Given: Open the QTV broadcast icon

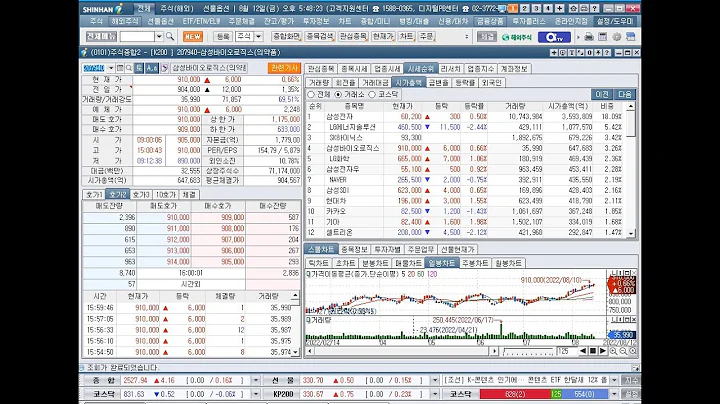Looking at the screenshot, I should pyautogui.click(x=554, y=37).
